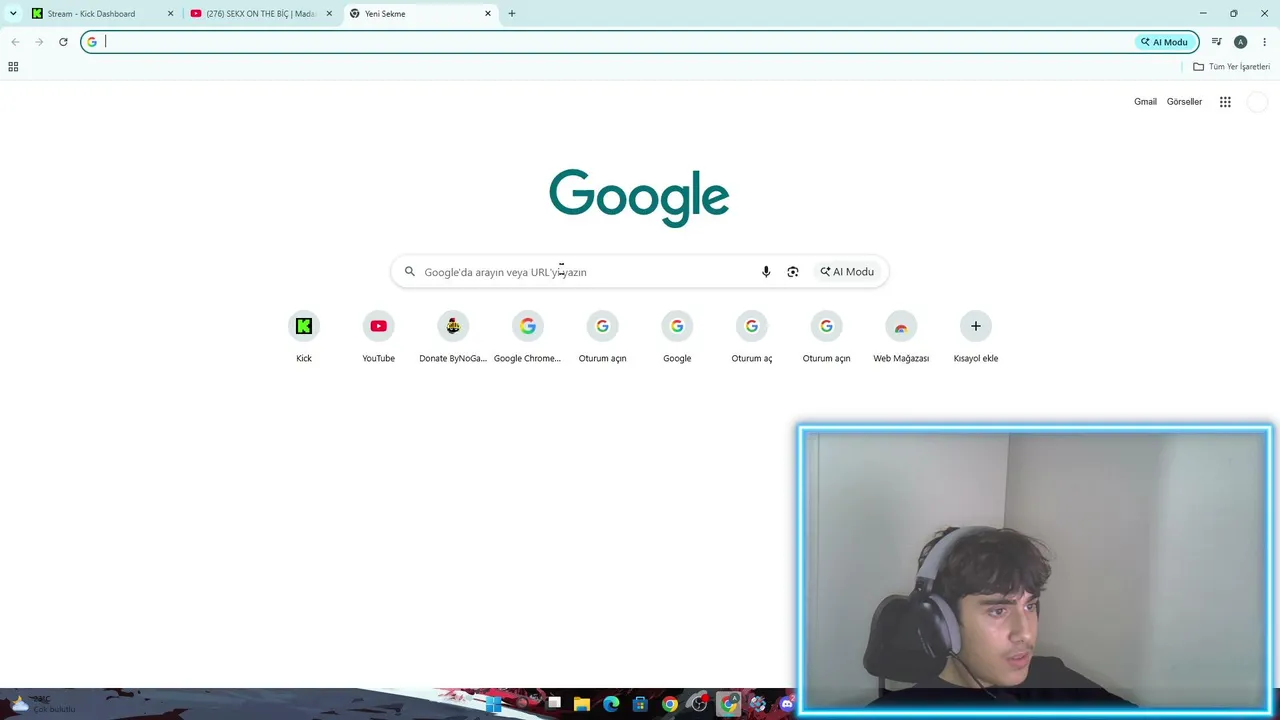Open File Explorer from the taskbar
Viewport: 1280px width, 720px height.
click(582, 704)
